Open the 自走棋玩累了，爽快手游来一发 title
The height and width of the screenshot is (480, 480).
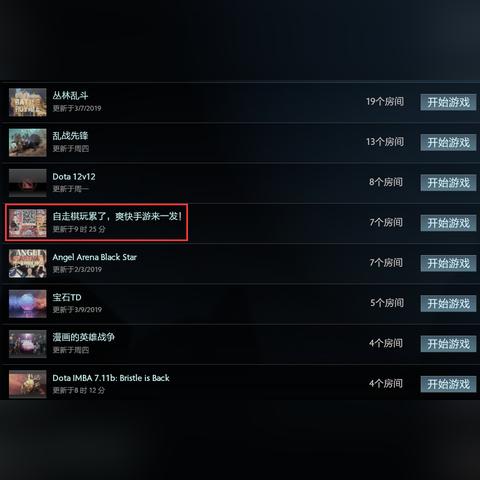117,217
